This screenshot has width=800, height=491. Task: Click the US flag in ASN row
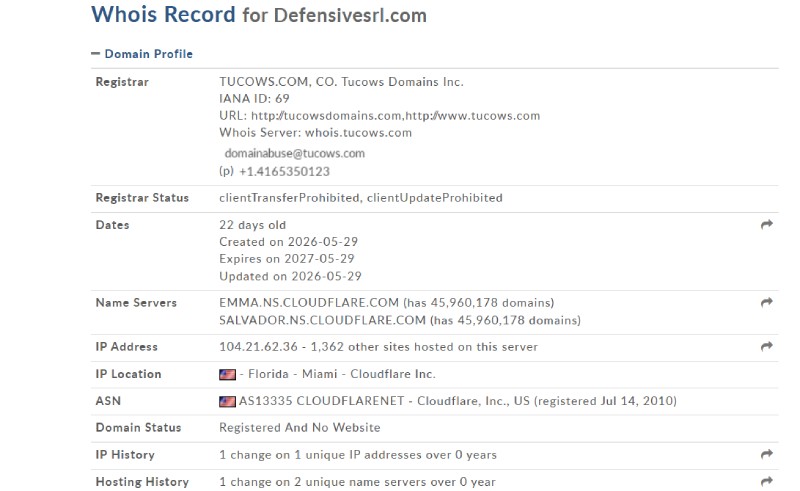pyautogui.click(x=228, y=401)
